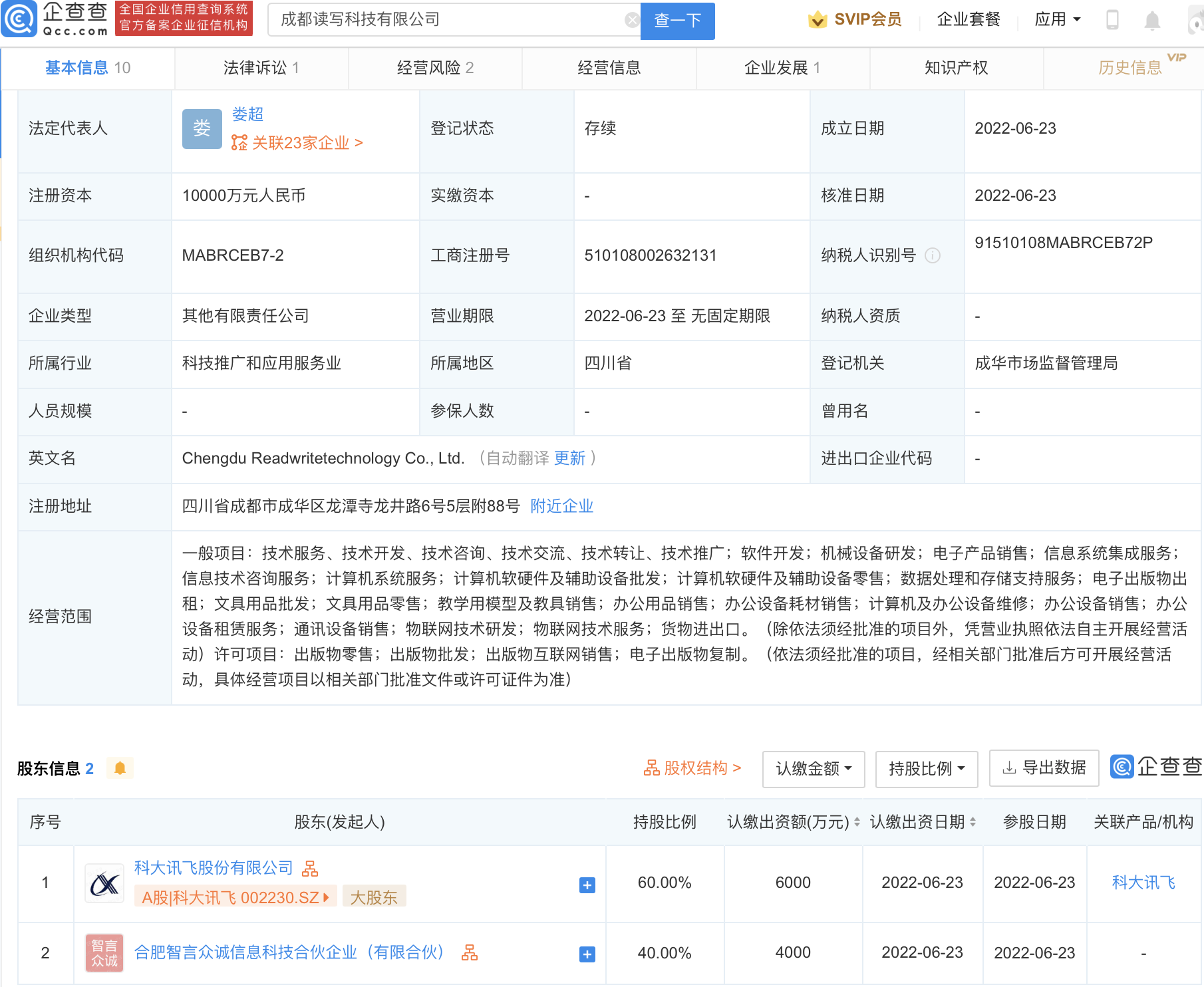The width and height of the screenshot is (1204, 987).
Task: Click registration number 510108002632131
Action: point(651,255)
